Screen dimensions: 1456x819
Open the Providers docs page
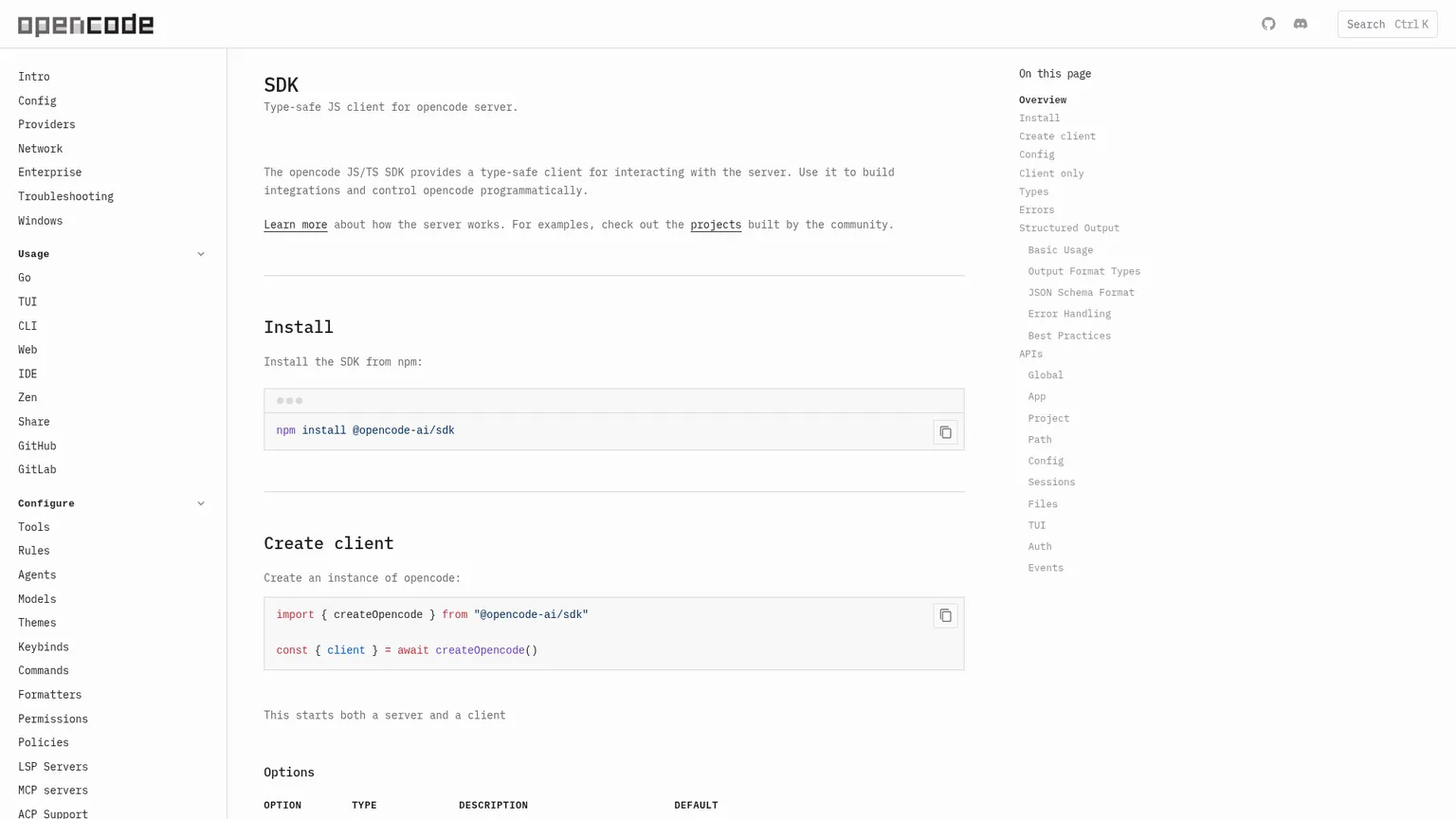(x=46, y=124)
